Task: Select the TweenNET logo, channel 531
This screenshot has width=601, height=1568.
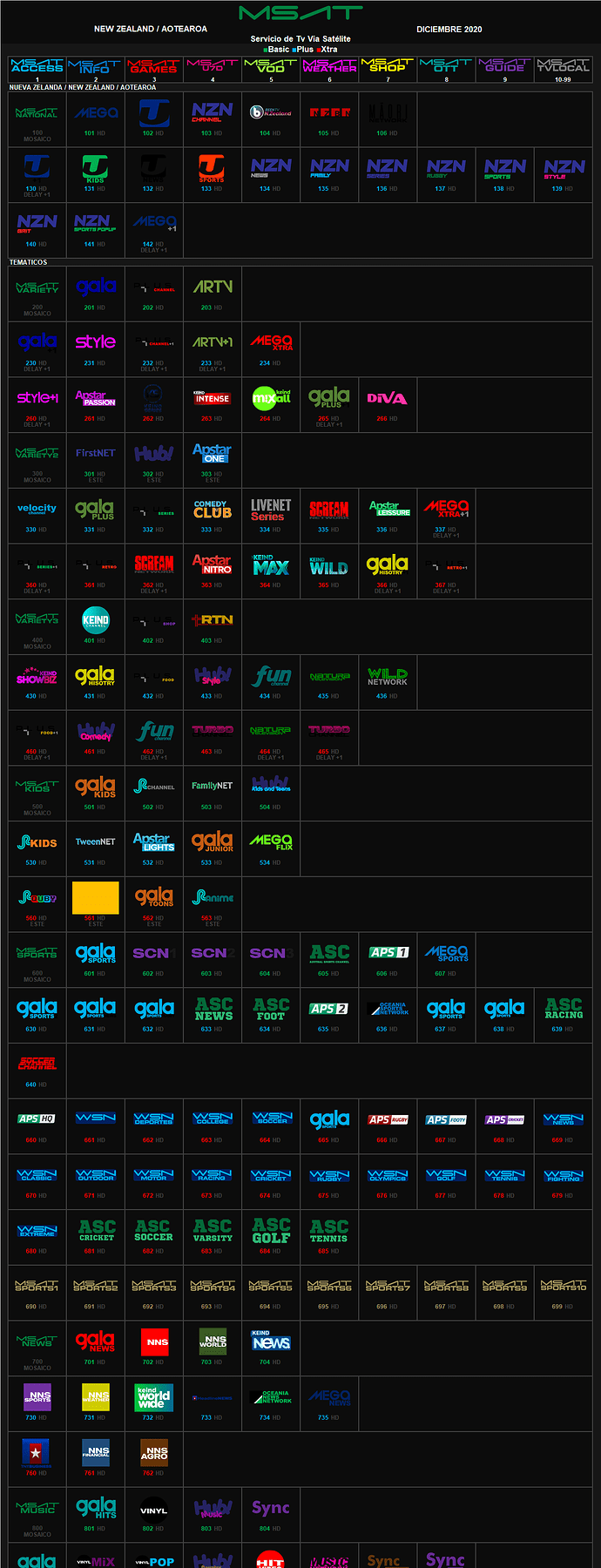Action: (96, 842)
